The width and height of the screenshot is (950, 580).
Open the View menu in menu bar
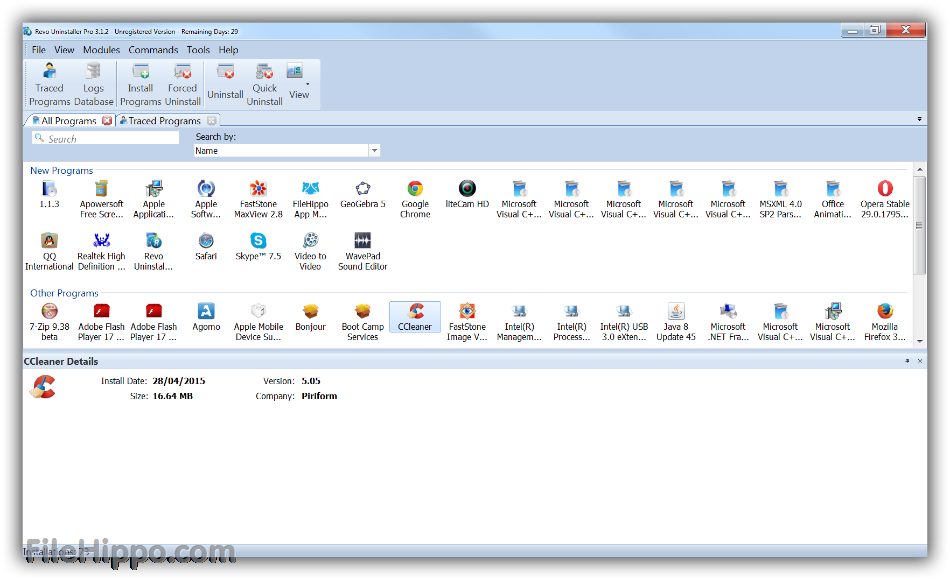[x=64, y=50]
